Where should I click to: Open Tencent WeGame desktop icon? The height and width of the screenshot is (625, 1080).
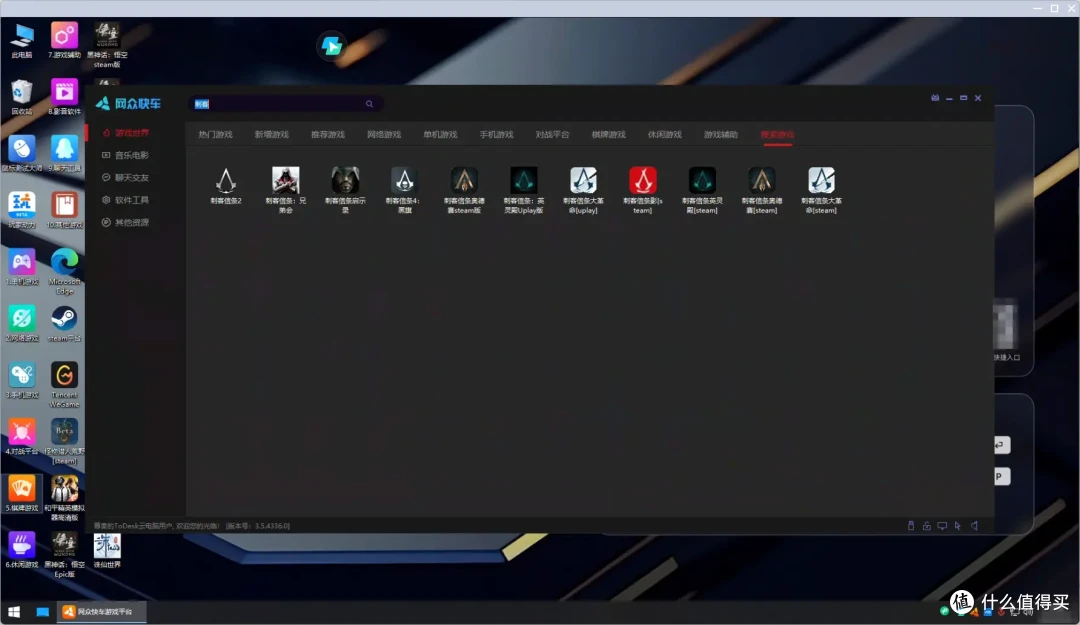click(64, 385)
